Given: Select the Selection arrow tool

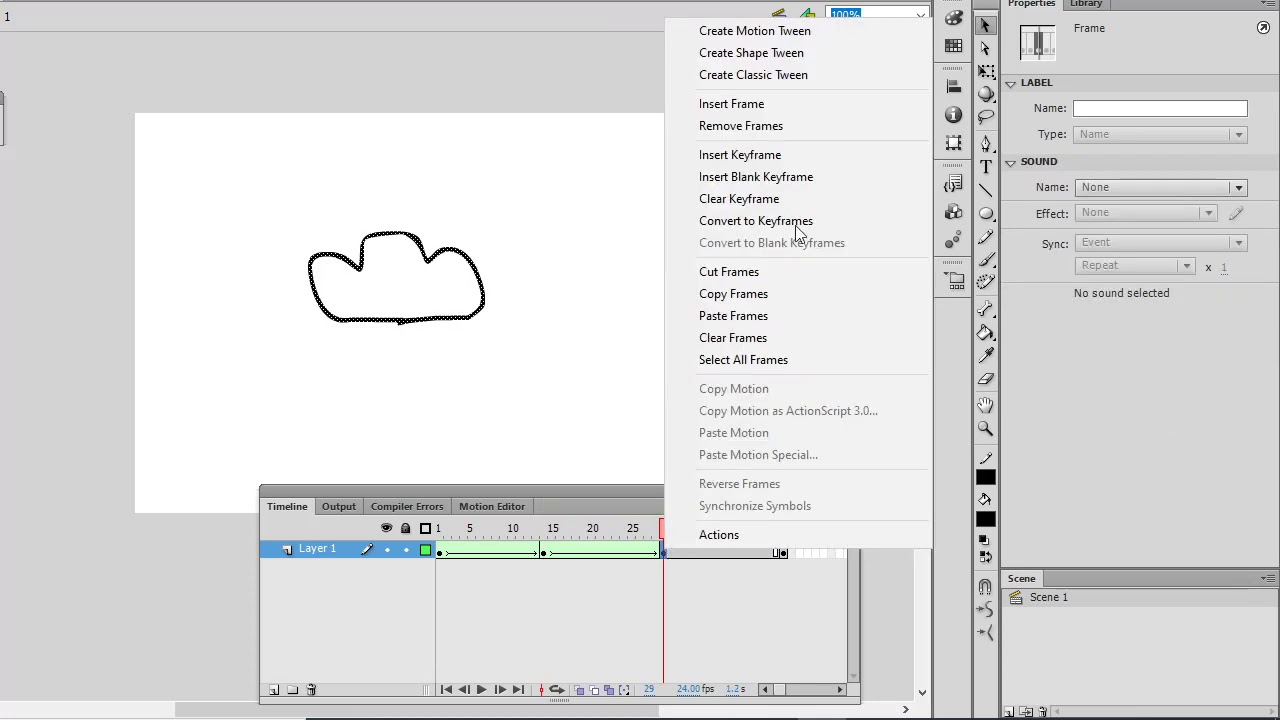Looking at the screenshot, I should click(986, 26).
